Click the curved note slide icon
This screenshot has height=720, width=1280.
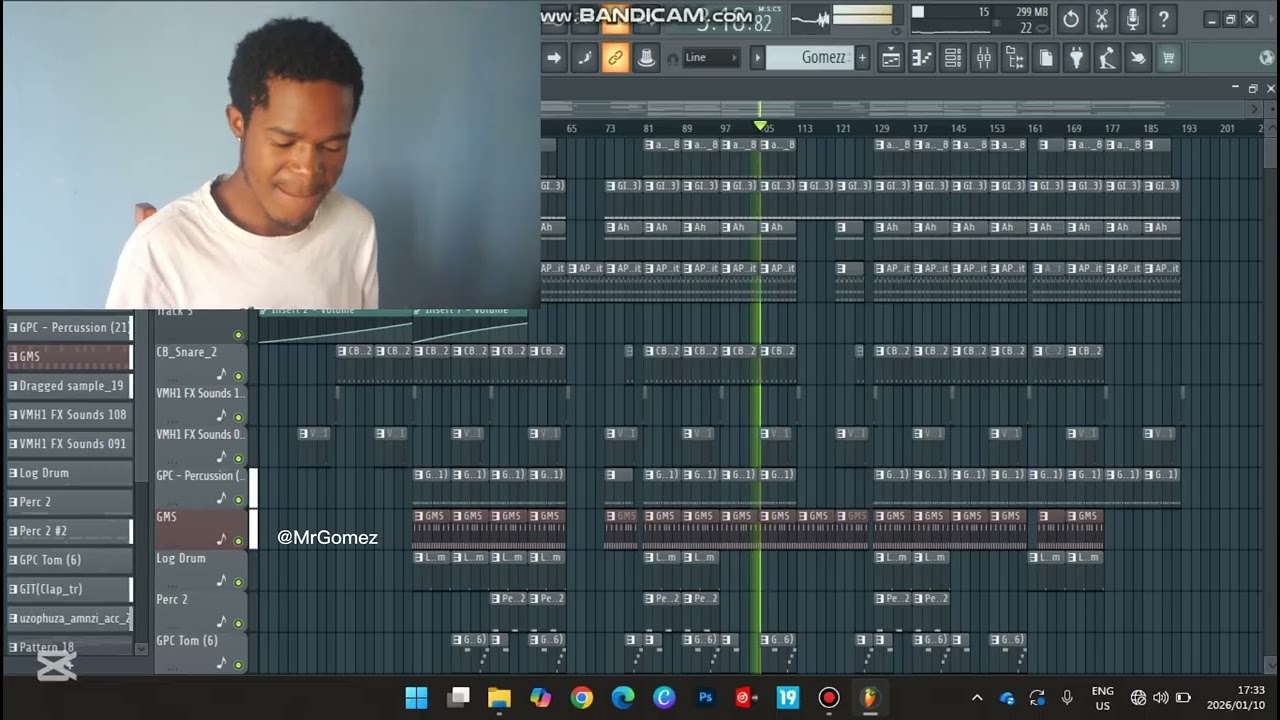584,58
